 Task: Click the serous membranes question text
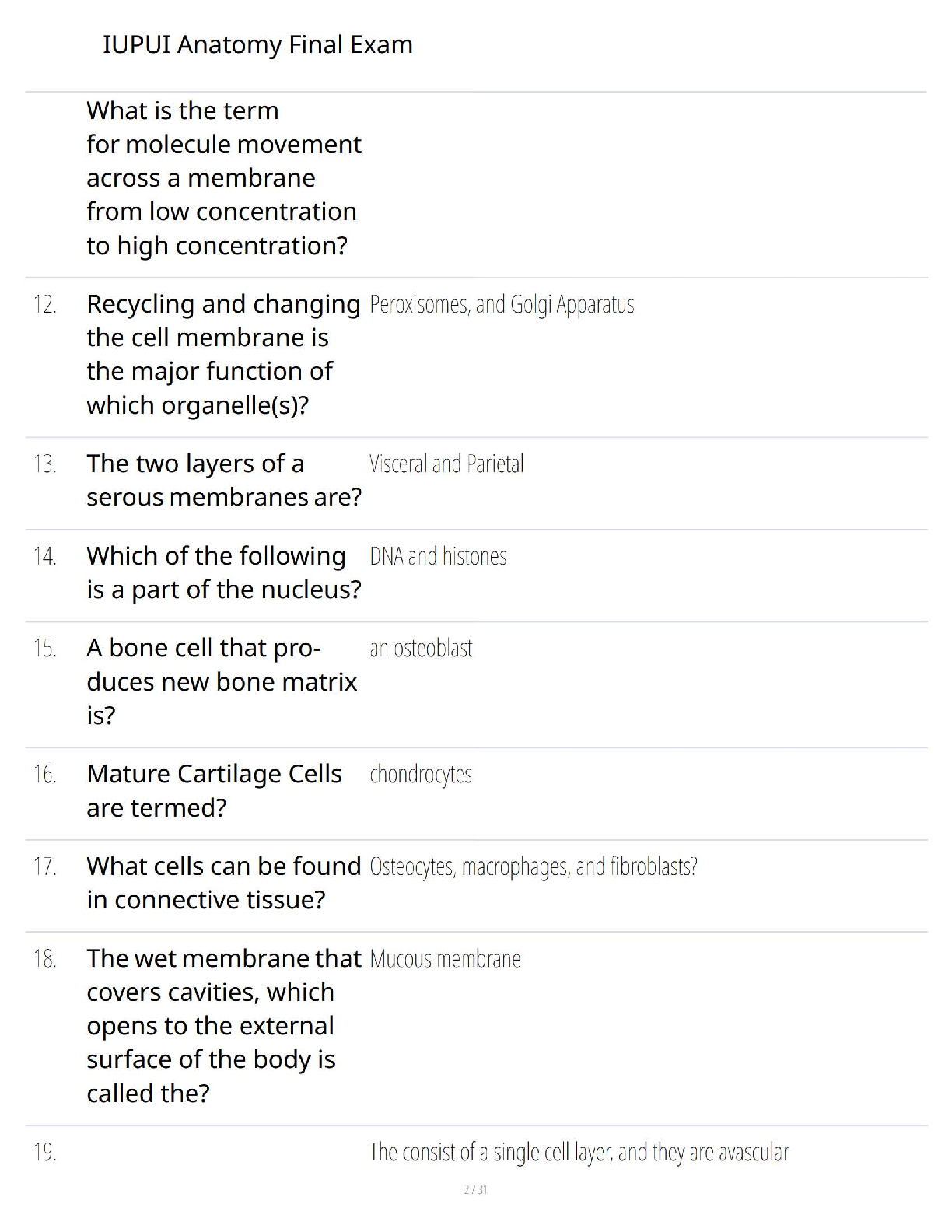point(223,480)
